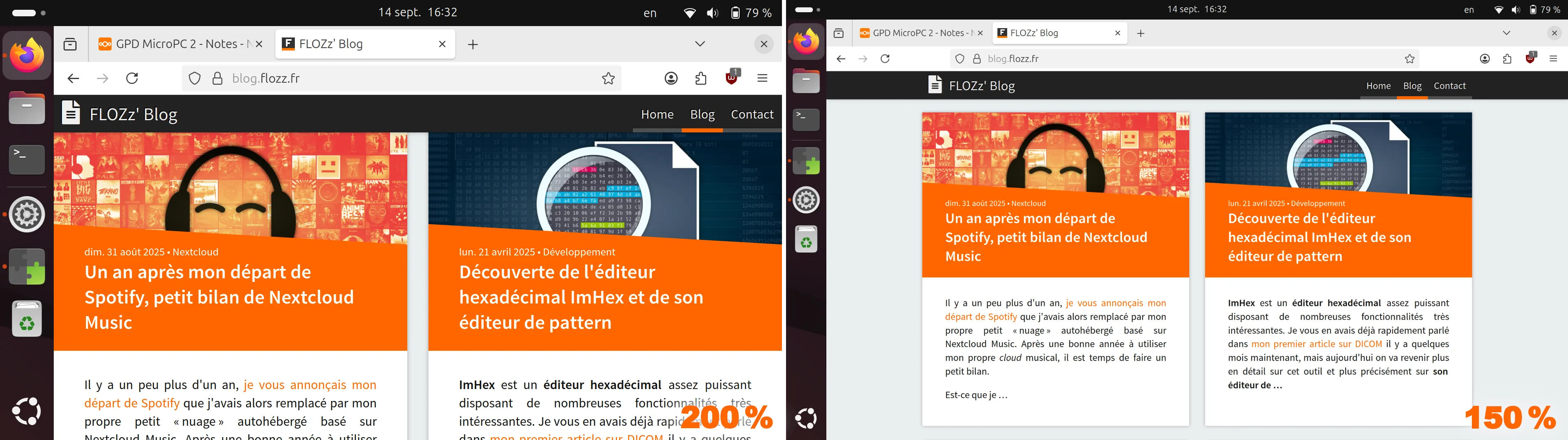Open Firefox account icon in right window
This screenshot has width=1568, height=440.
pyautogui.click(x=1485, y=59)
